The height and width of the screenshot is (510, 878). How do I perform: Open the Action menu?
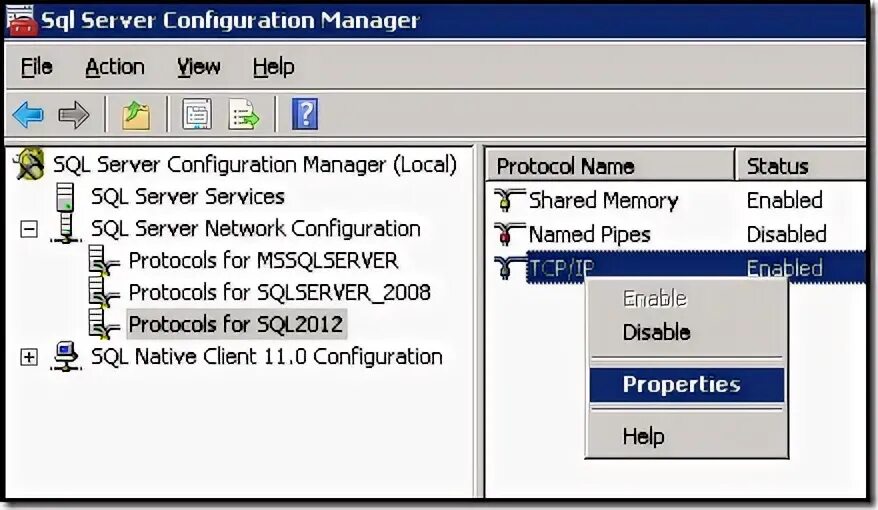[x=115, y=67]
